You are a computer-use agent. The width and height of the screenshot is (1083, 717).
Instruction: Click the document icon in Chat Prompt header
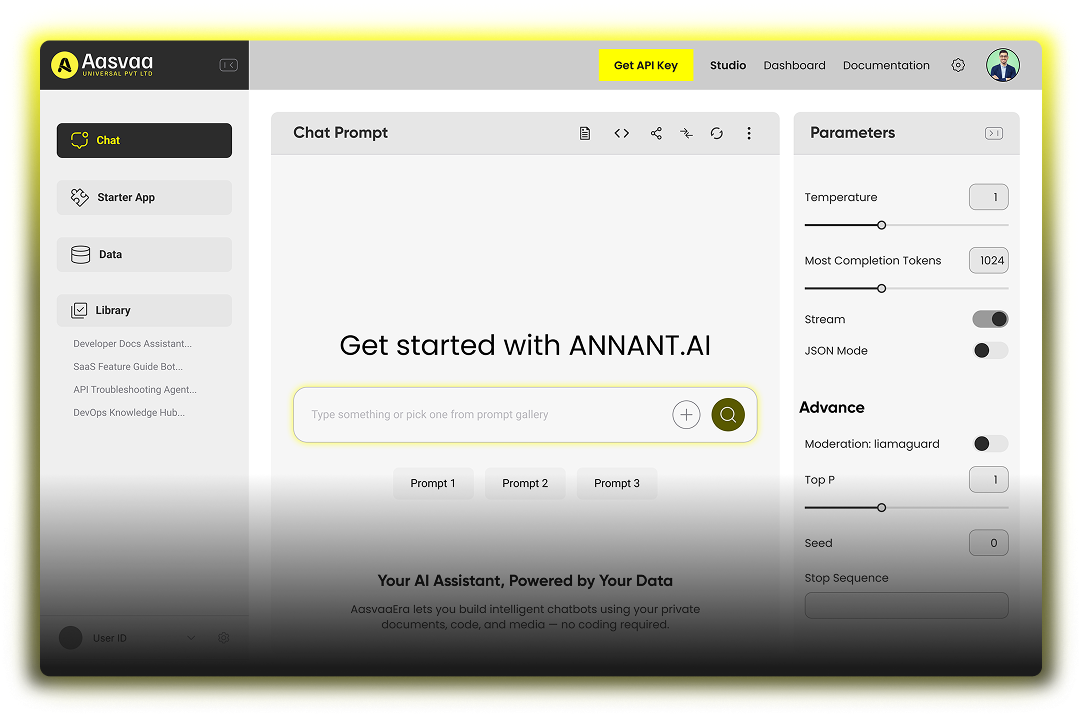point(585,133)
